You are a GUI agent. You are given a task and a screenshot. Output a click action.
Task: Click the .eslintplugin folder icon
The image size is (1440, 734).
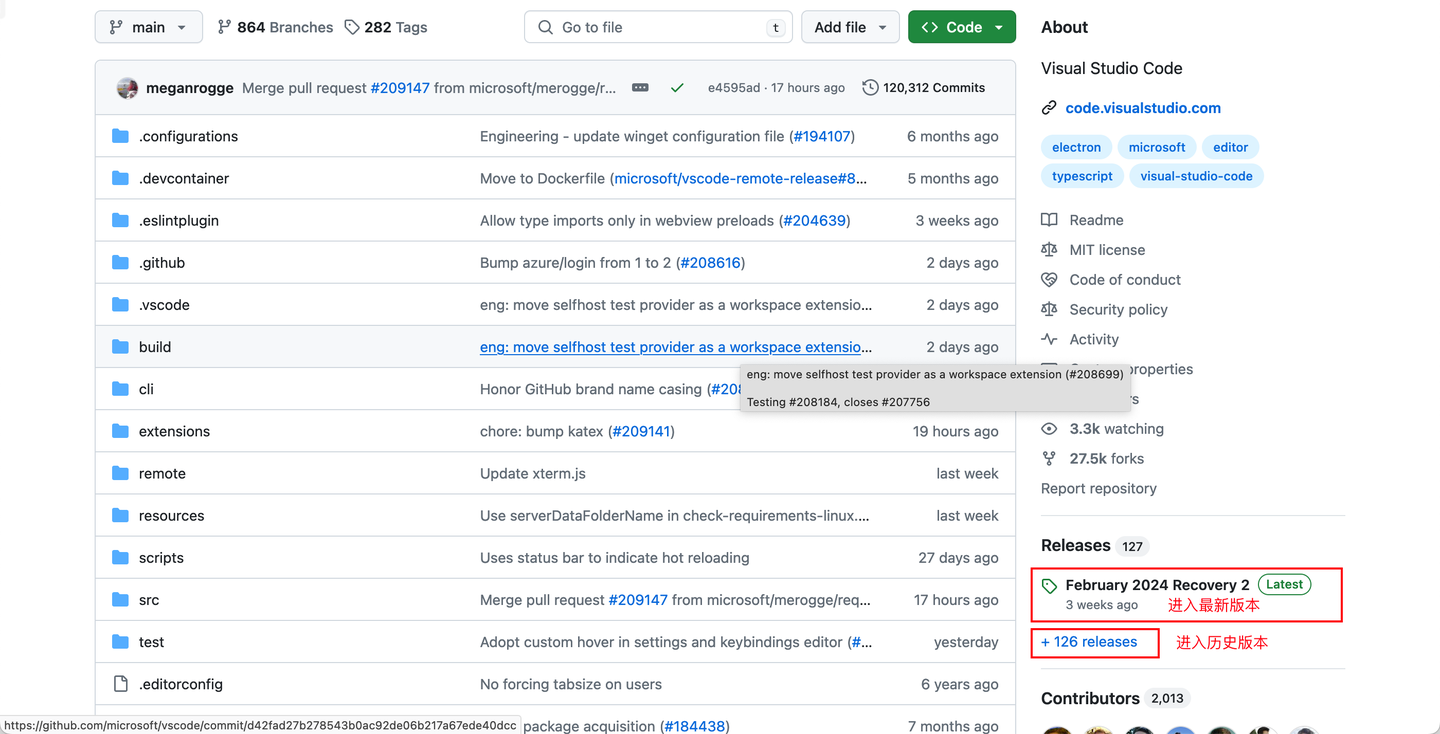[120, 220]
